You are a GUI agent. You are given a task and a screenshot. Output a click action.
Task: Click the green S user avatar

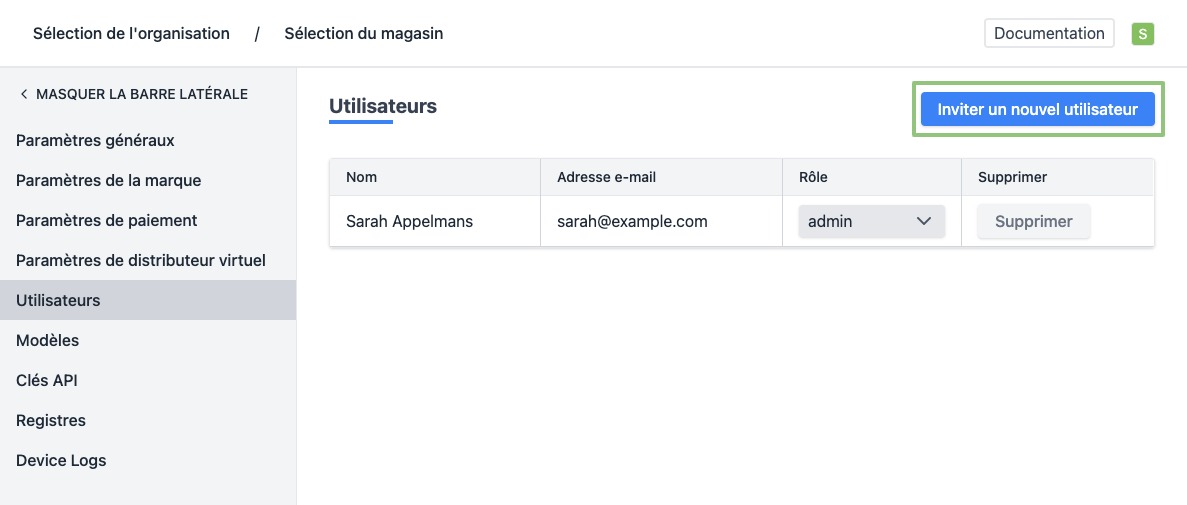click(x=1142, y=34)
